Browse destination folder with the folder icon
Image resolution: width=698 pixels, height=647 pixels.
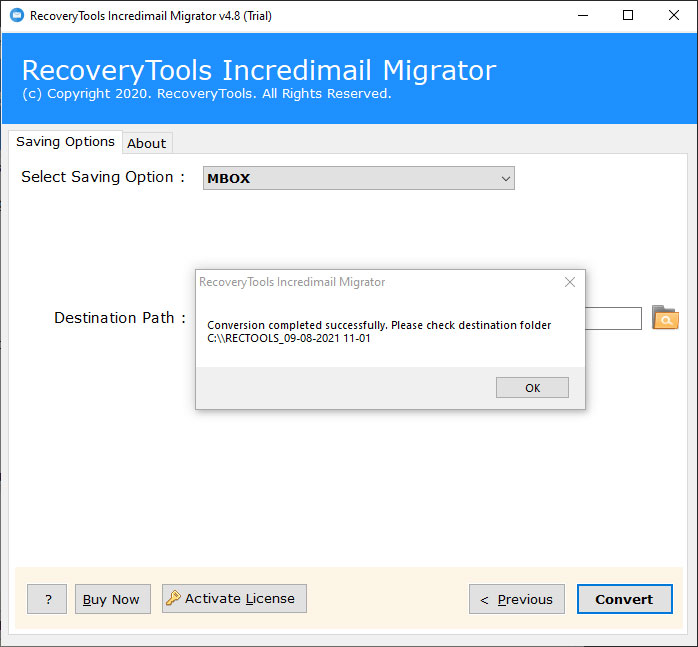point(665,317)
